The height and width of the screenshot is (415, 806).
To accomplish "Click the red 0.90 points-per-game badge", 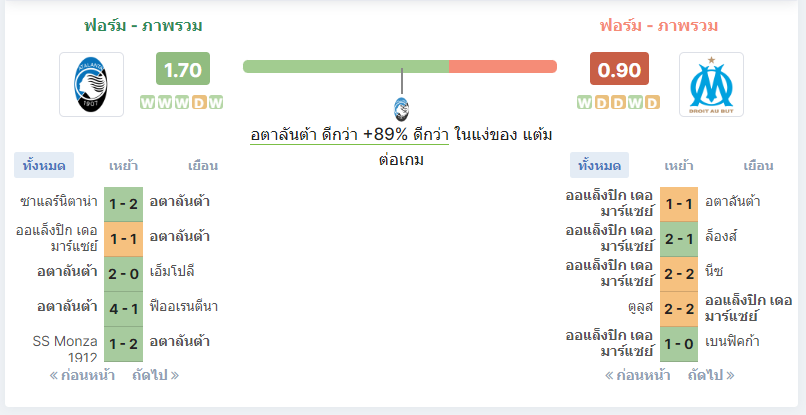I will (x=619, y=69).
